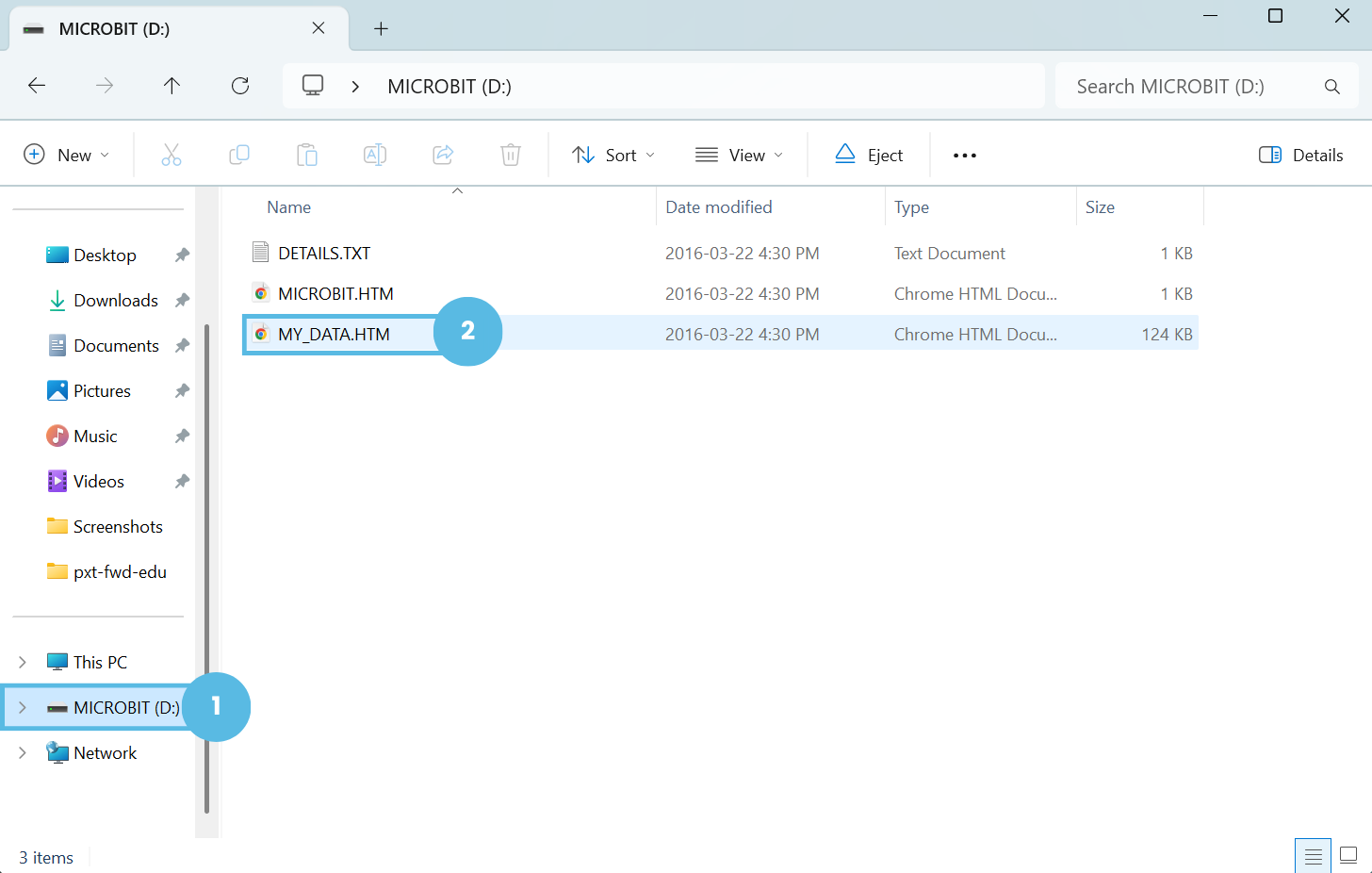1372x873 pixels.
Task: Refresh the MICROBIT (D:) folder view
Action: [240, 86]
